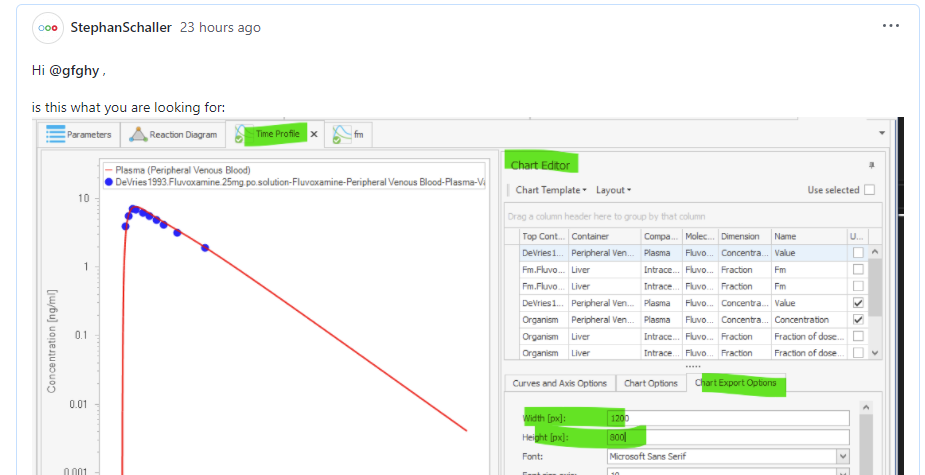Image resolution: width=925 pixels, height=475 pixels.
Task: Open StephanSchaller's avatar icon
Action: (x=48, y=28)
